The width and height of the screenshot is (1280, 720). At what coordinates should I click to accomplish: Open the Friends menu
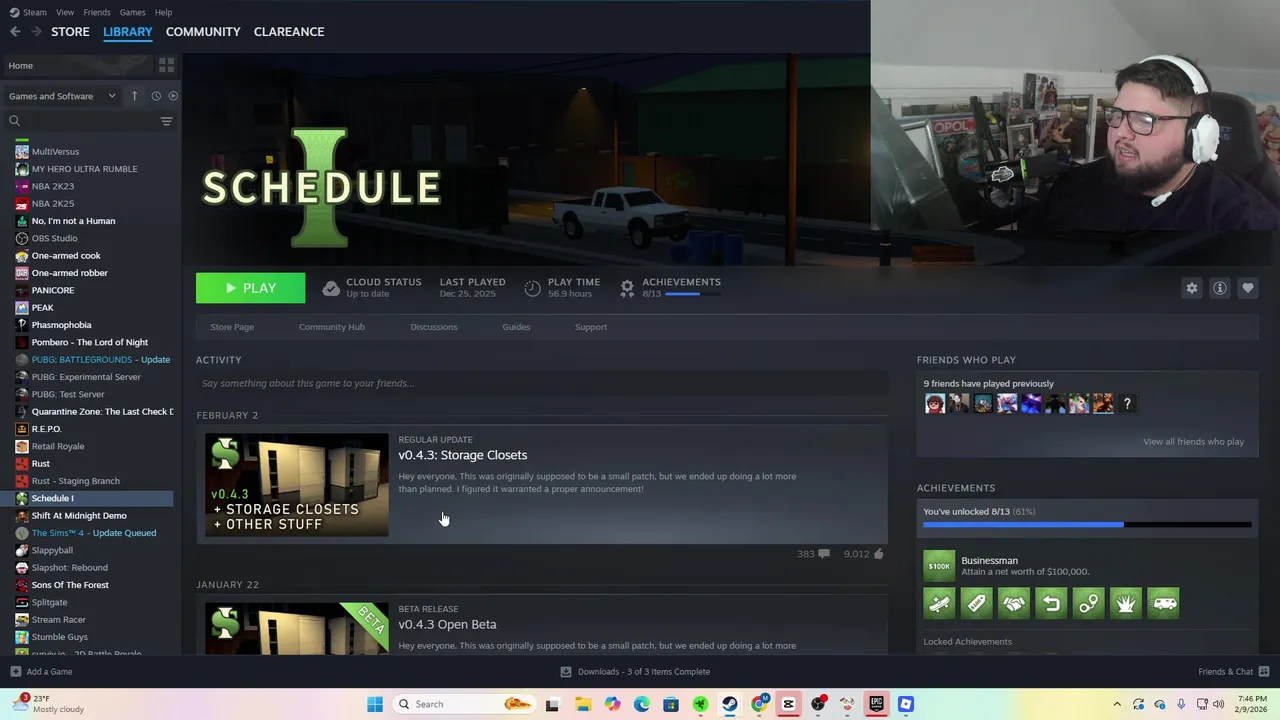click(97, 12)
